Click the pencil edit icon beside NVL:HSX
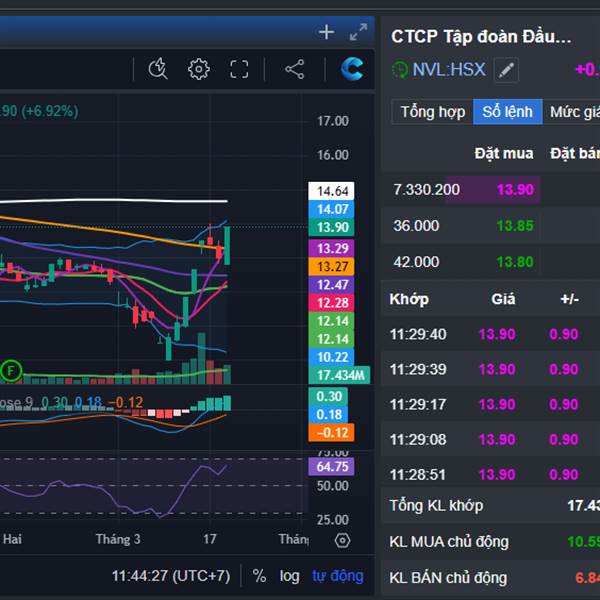Image resolution: width=600 pixels, height=600 pixels. (x=507, y=70)
